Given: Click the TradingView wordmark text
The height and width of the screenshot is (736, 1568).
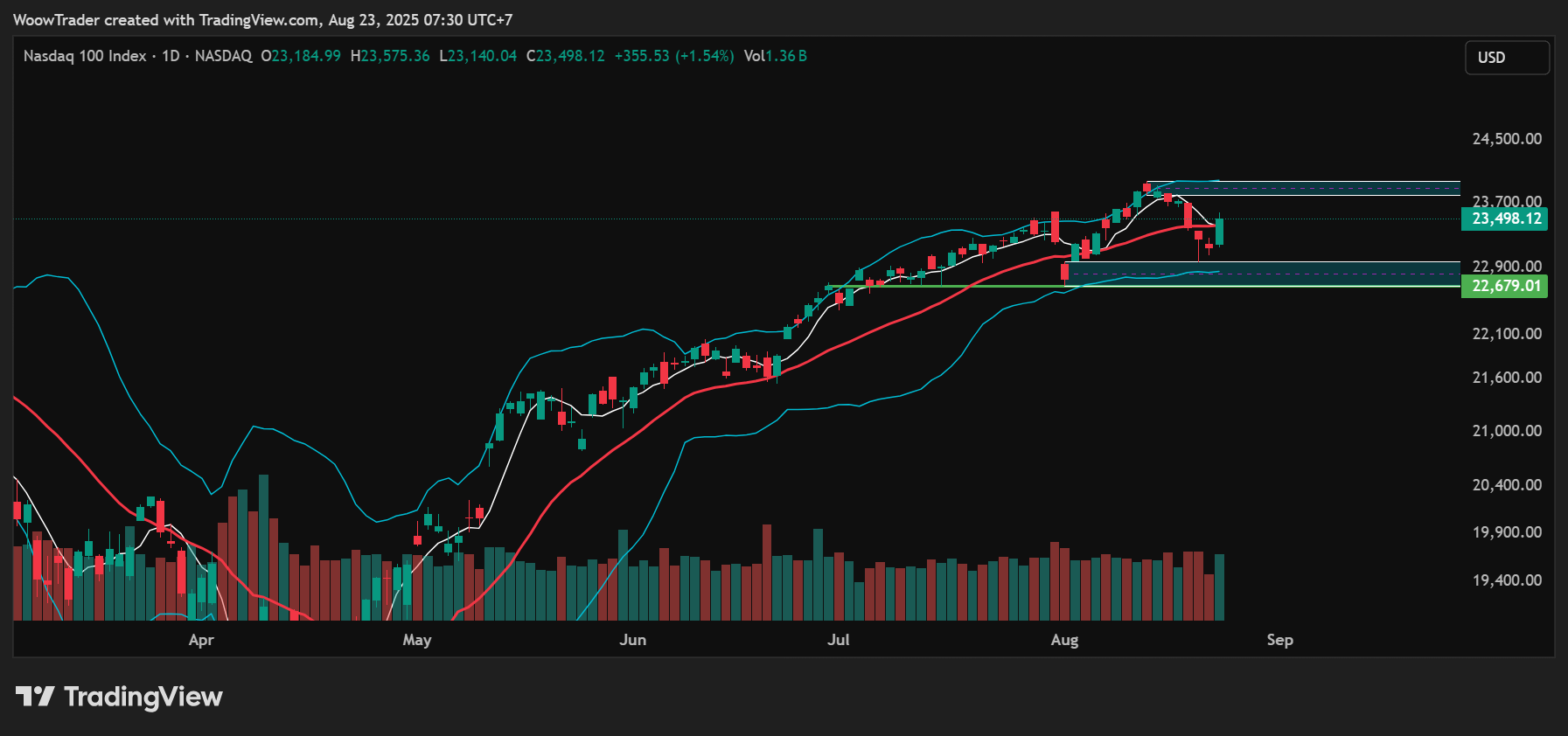Looking at the screenshot, I should pyautogui.click(x=143, y=697).
